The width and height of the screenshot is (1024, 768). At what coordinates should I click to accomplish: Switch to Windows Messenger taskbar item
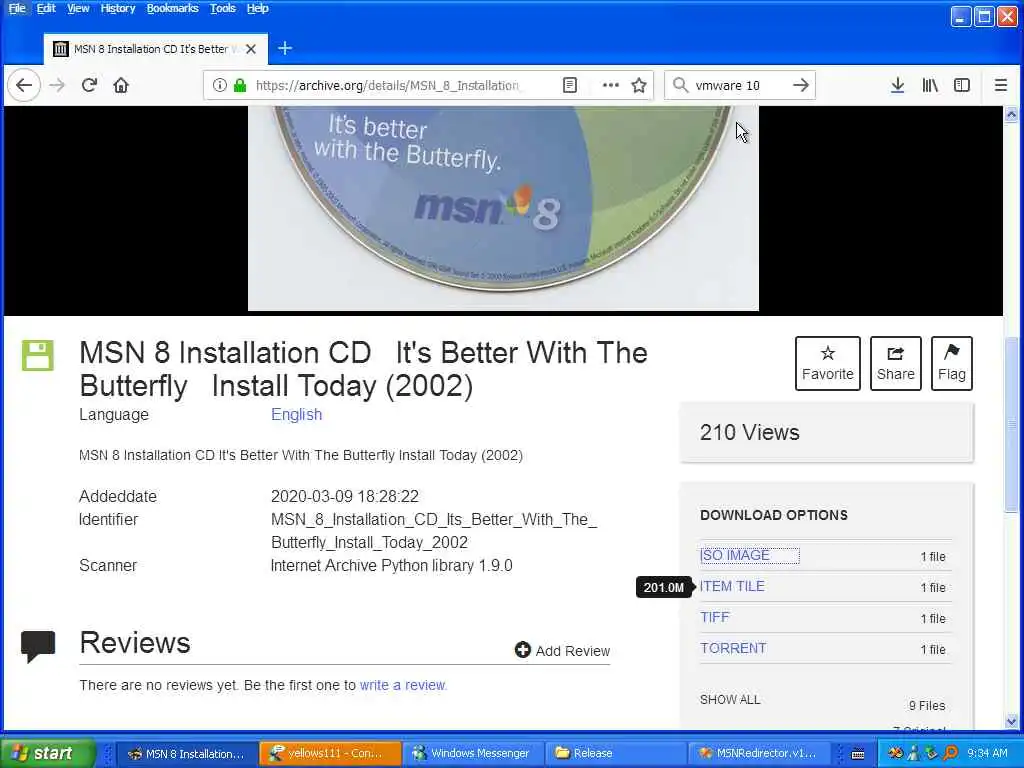pos(472,753)
